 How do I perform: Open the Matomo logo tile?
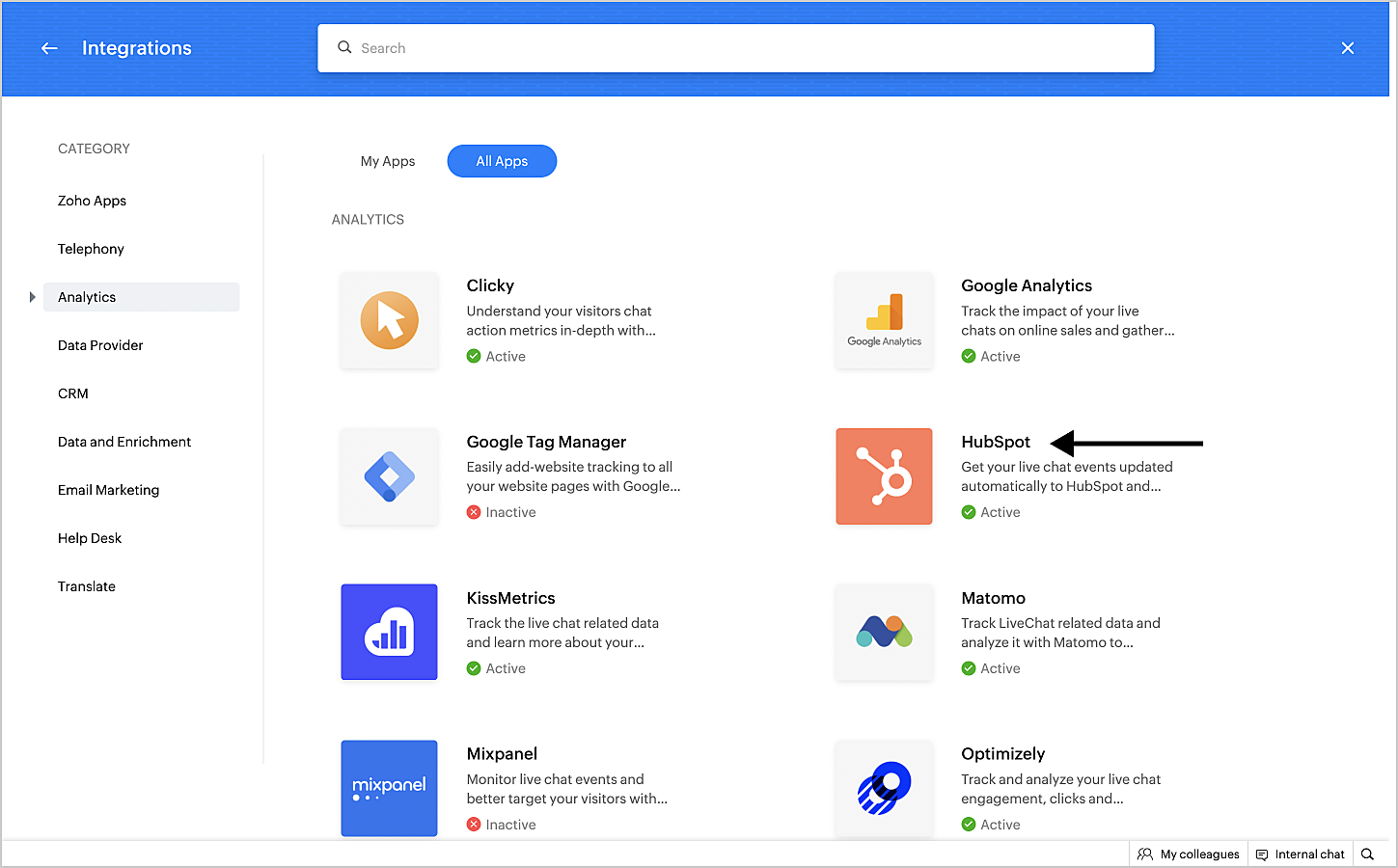pyautogui.click(x=885, y=633)
